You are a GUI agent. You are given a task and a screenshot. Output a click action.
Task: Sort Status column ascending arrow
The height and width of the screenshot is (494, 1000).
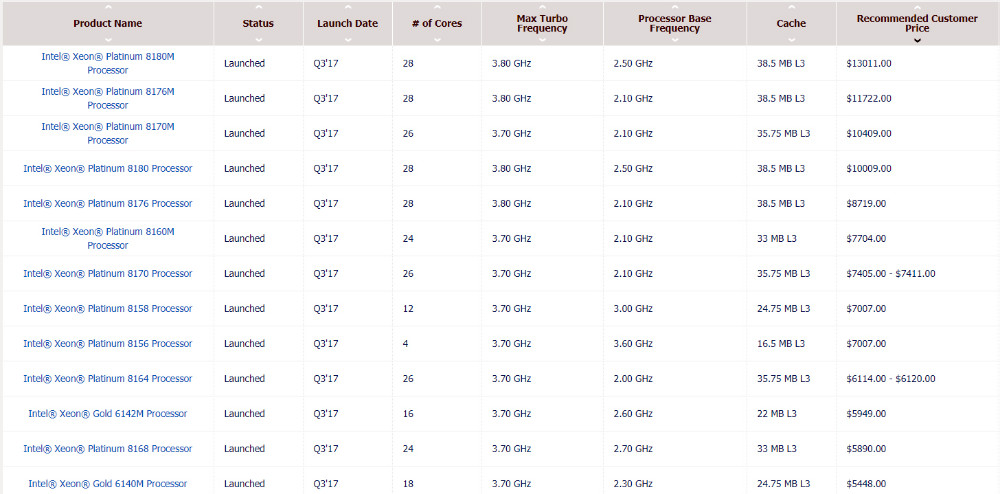258,7
